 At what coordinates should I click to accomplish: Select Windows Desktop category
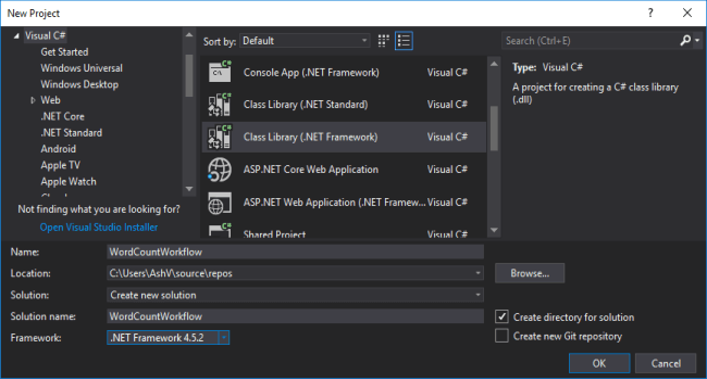[x=79, y=84]
